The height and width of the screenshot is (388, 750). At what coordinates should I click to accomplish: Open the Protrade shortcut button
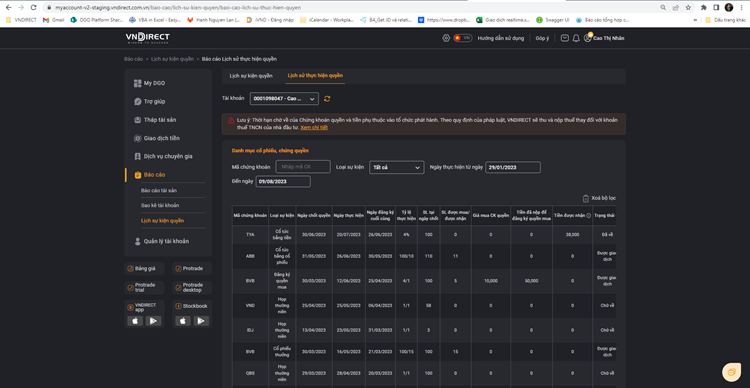(x=192, y=268)
